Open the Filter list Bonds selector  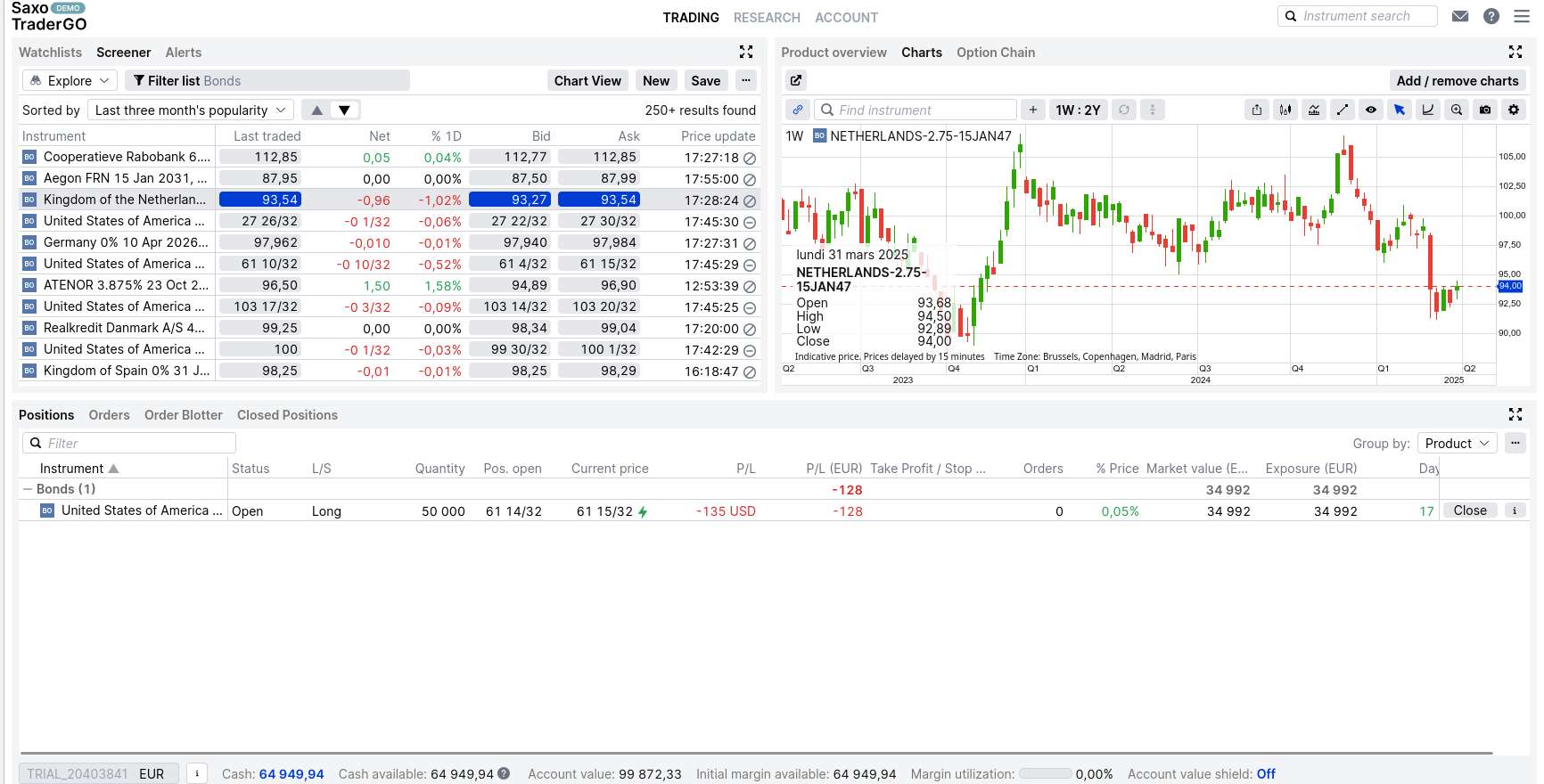(x=267, y=80)
